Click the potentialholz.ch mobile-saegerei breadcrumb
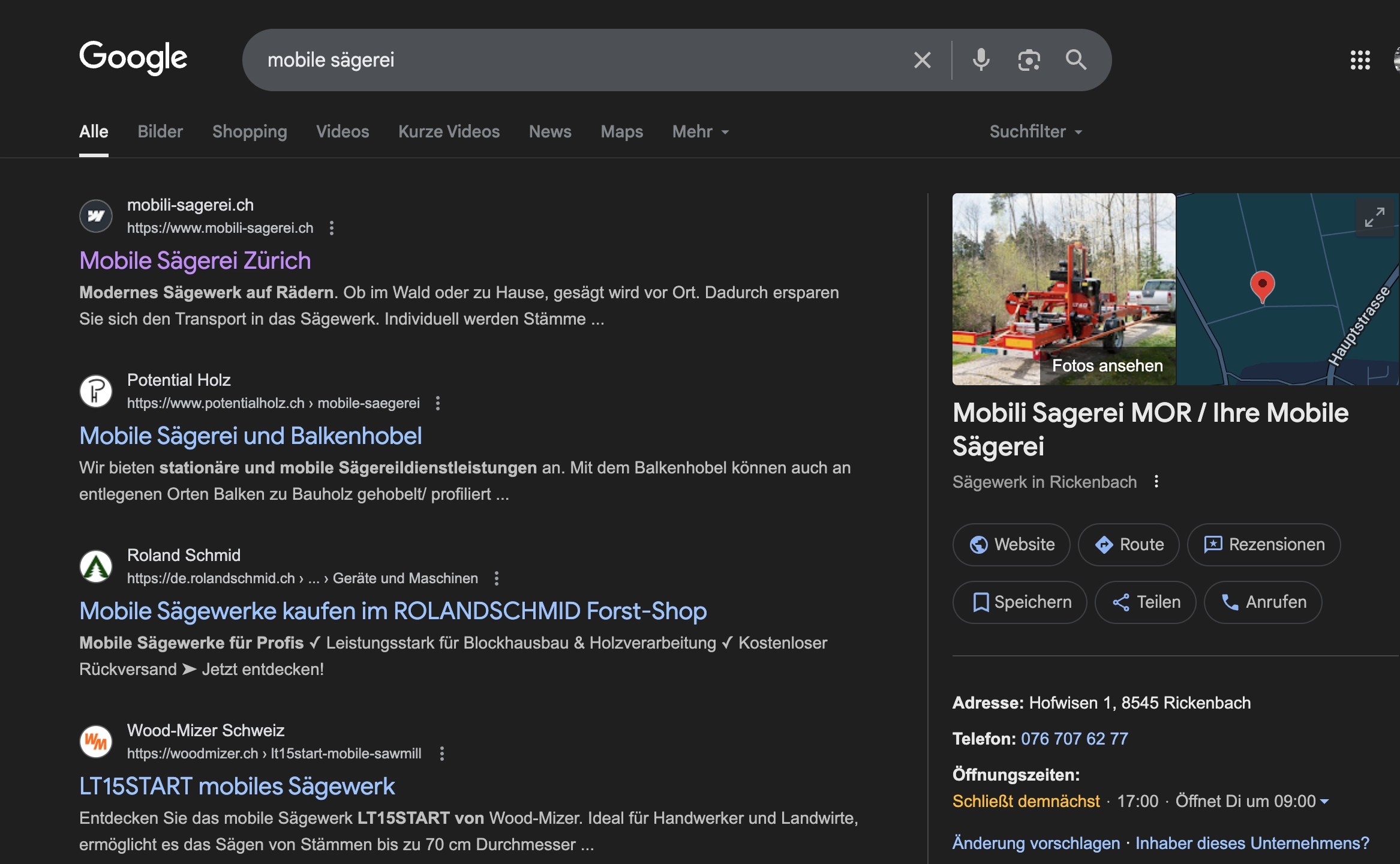This screenshot has height=864, width=1400. (x=273, y=403)
